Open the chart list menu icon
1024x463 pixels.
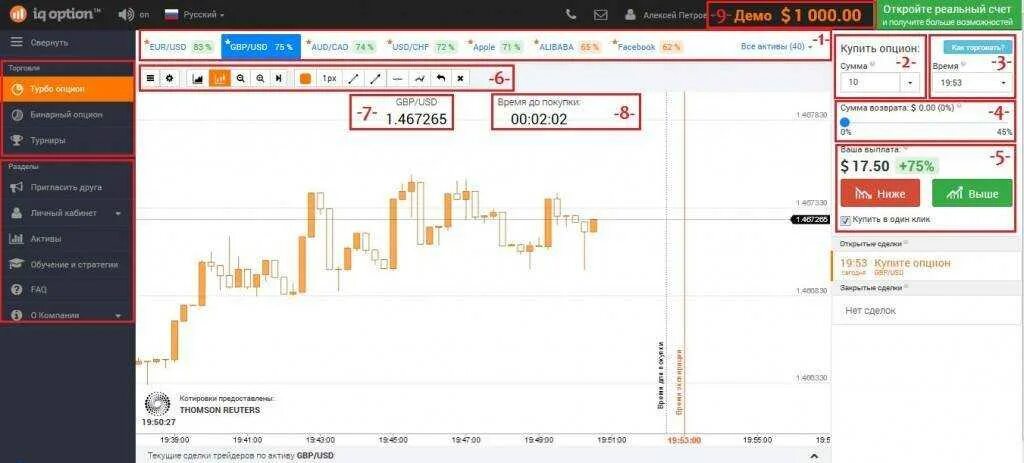click(150, 78)
